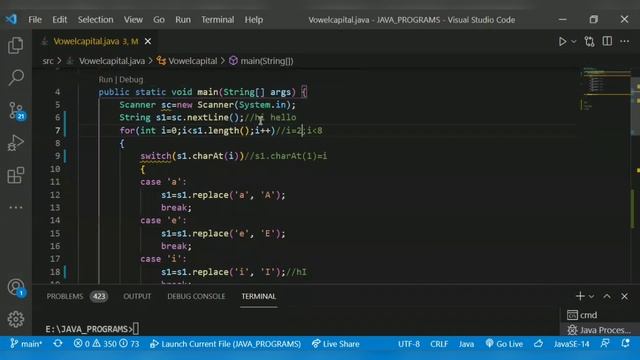640x360 pixels.
Task: Open the Terminal menu
Action: click(218, 20)
